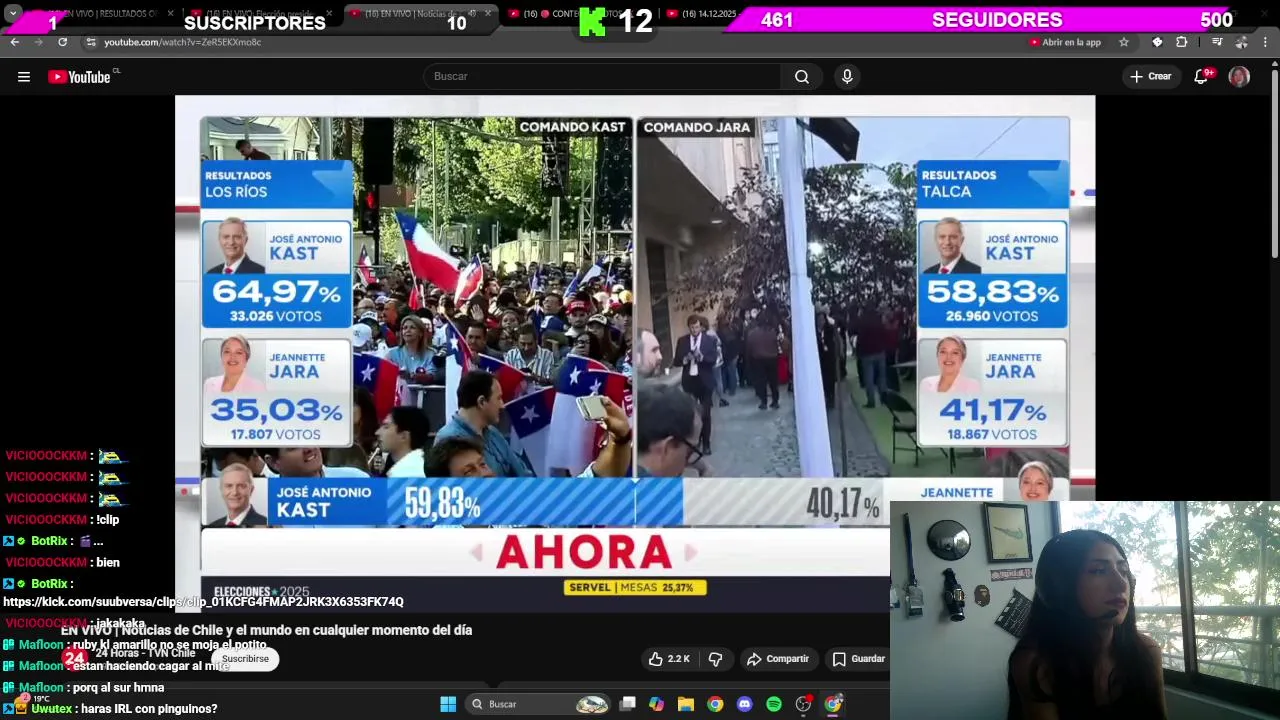
Task: Open the kick.com clip link in chat
Action: (203, 602)
